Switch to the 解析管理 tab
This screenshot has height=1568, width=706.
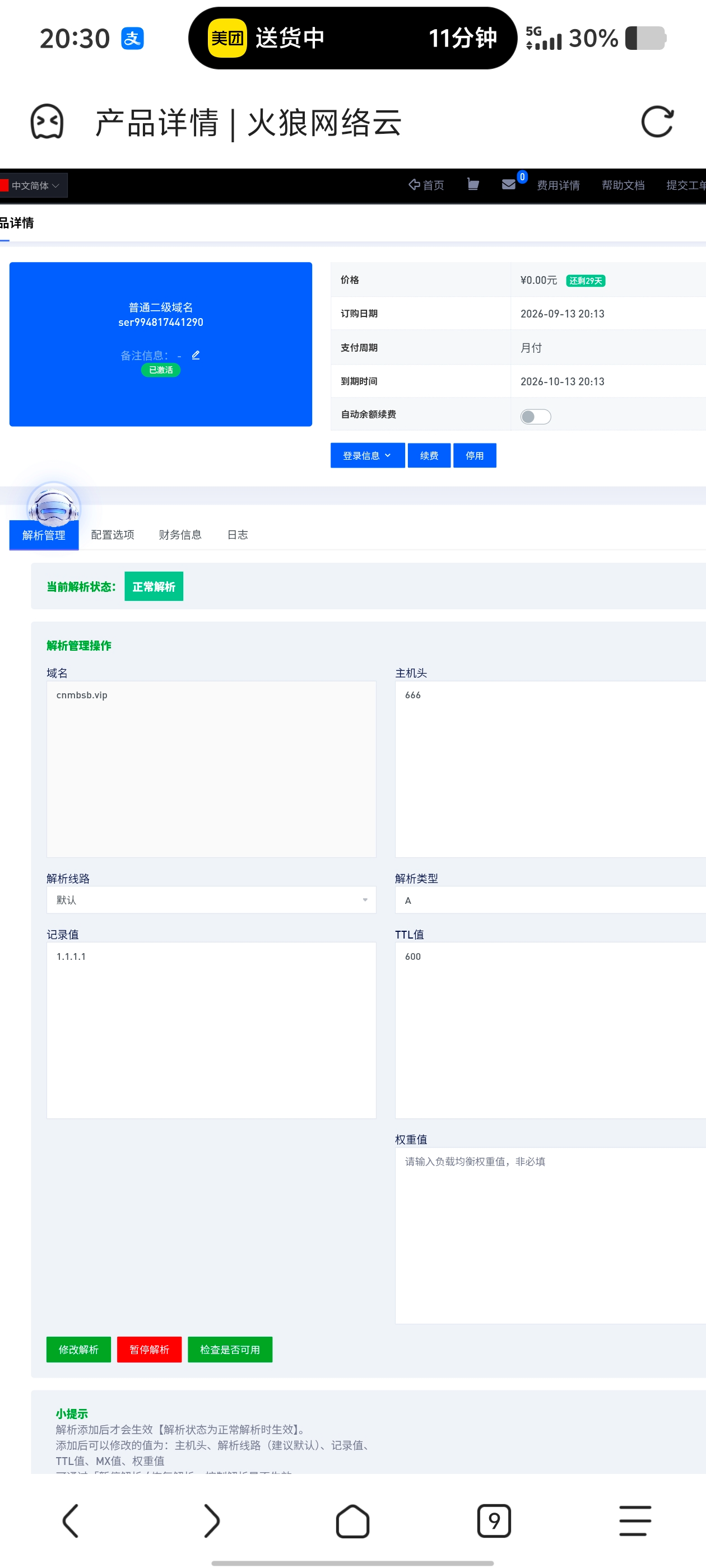(44, 535)
